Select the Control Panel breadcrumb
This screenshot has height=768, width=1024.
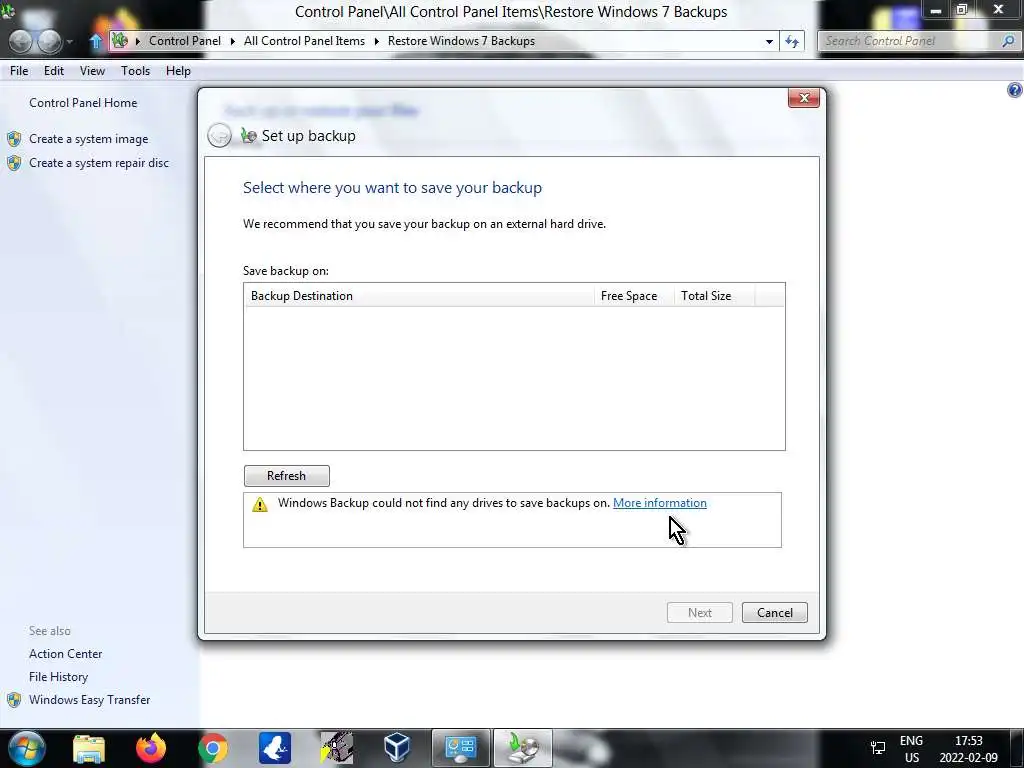coord(185,40)
